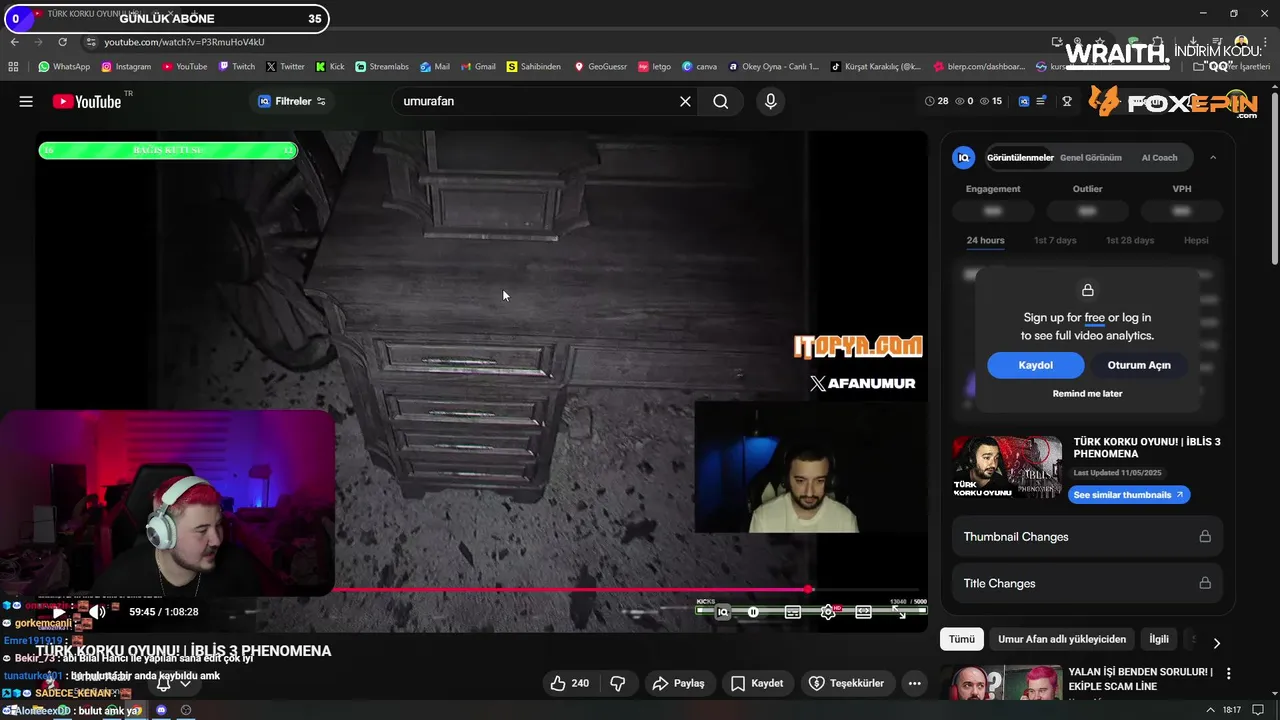1280x720 pixels.
Task: Select the 1st 28 days analytics tab
Action: click(x=1130, y=240)
